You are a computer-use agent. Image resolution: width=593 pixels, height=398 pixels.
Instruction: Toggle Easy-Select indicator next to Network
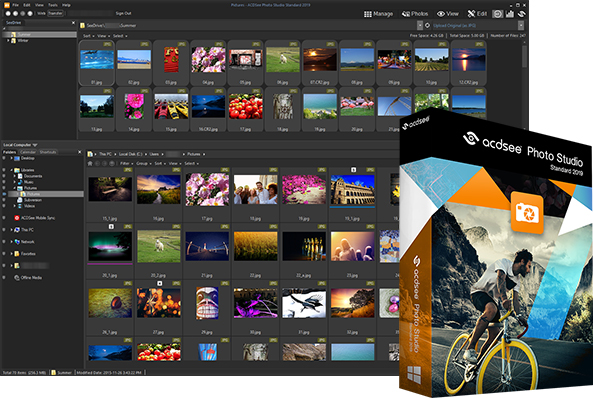tap(4, 242)
